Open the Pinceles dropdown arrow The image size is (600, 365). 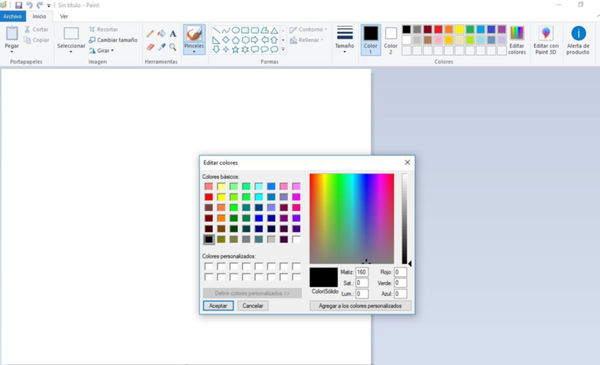[x=194, y=52]
